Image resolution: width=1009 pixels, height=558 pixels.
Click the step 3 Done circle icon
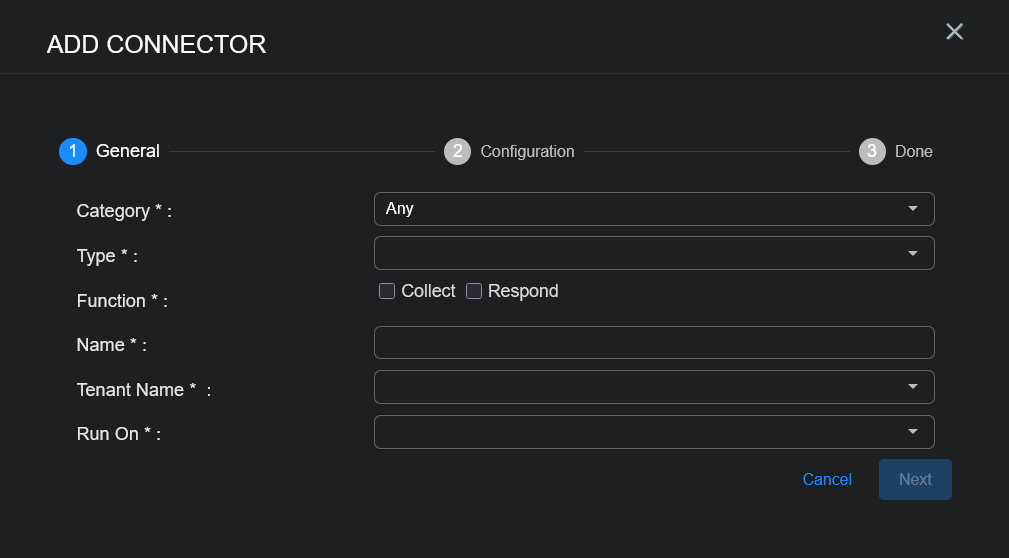[872, 151]
